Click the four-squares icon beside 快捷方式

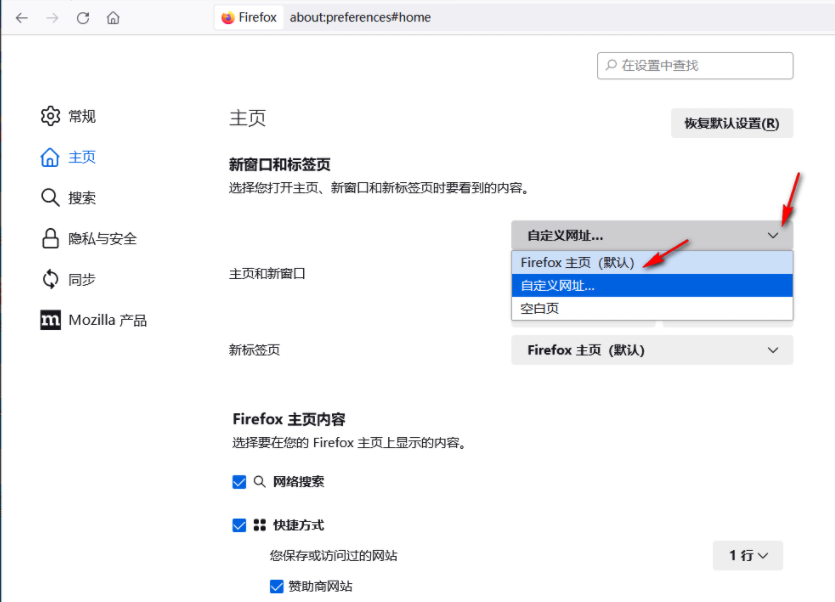click(x=259, y=525)
